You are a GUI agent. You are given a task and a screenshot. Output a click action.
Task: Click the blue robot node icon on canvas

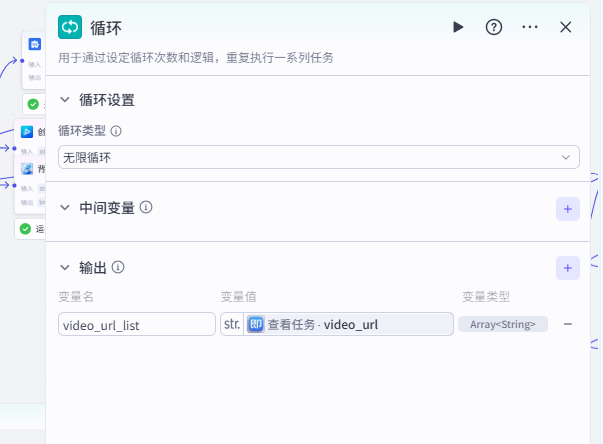[35, 45]
